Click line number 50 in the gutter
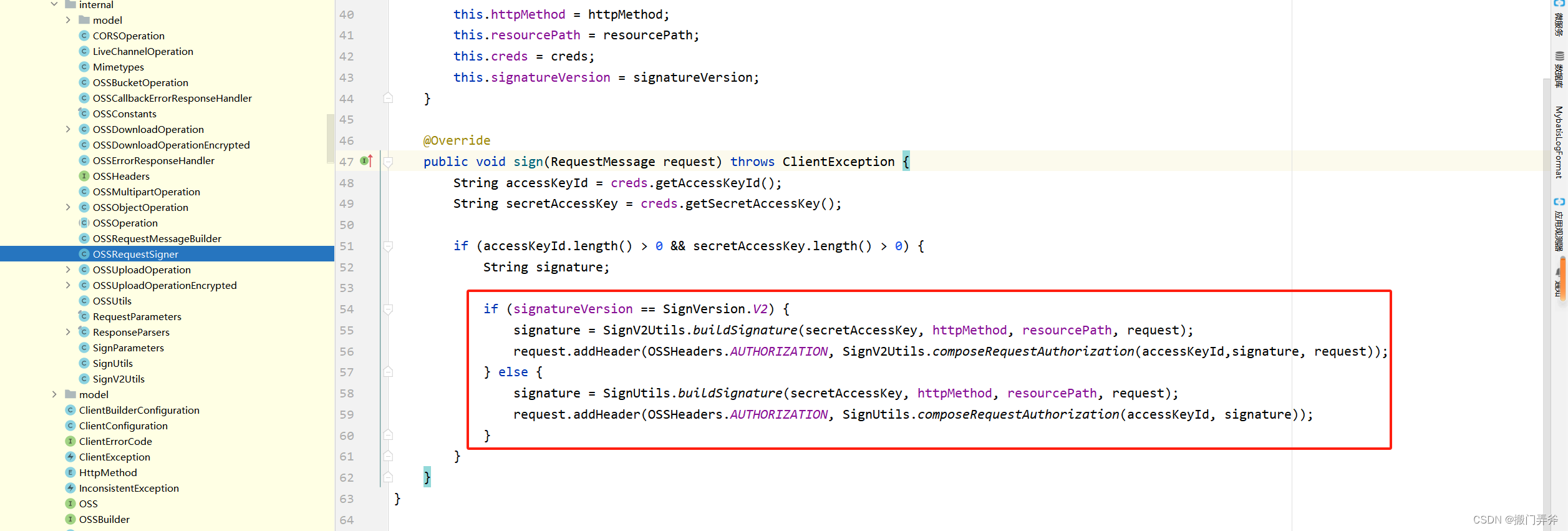 (347, 225)
